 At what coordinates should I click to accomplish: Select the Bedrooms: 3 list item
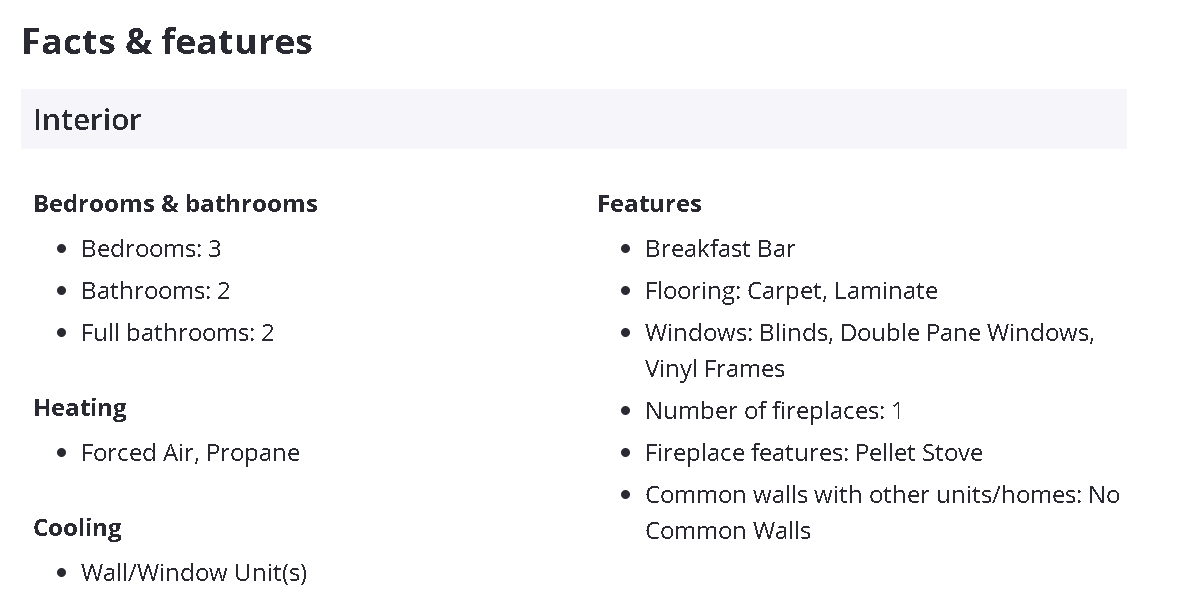pyautogui.click(x=151, y=249)
